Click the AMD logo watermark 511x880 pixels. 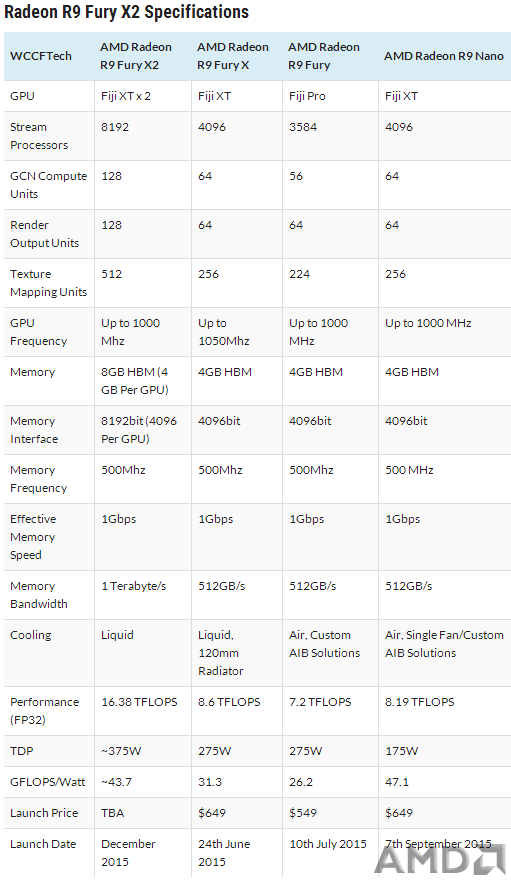(x=441, y=858)
